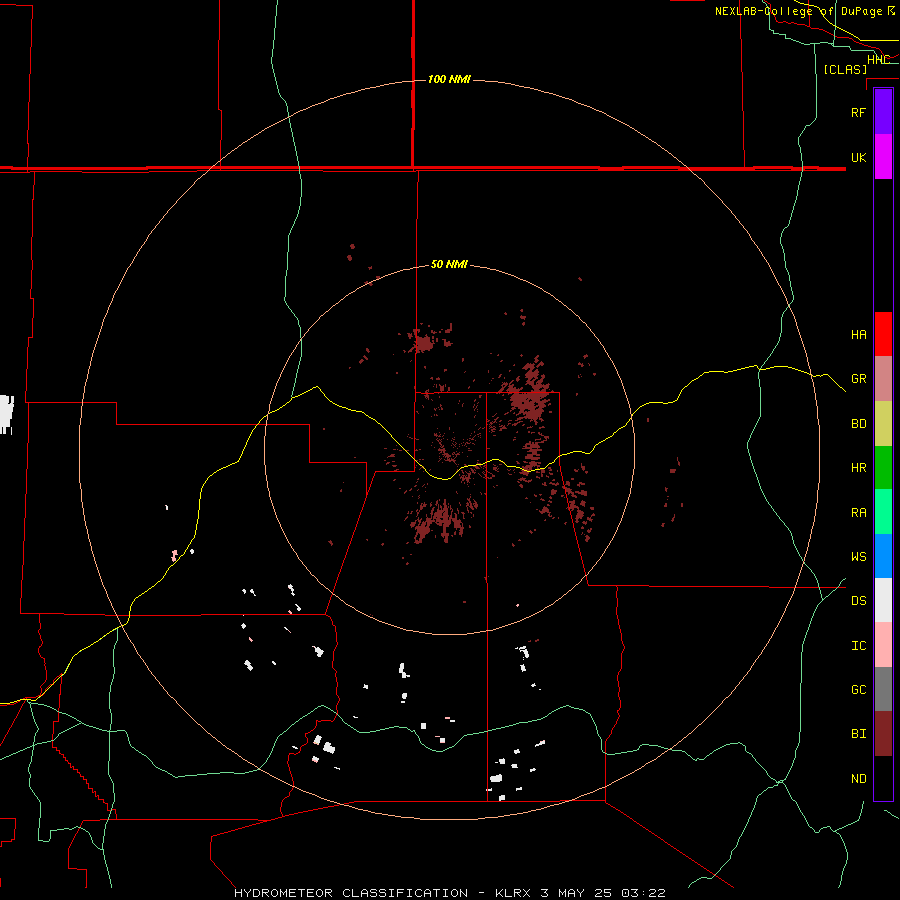This screenshot has width=900, height=900.
Task: Click the 'HA' legend label
Action: point(858,335)
